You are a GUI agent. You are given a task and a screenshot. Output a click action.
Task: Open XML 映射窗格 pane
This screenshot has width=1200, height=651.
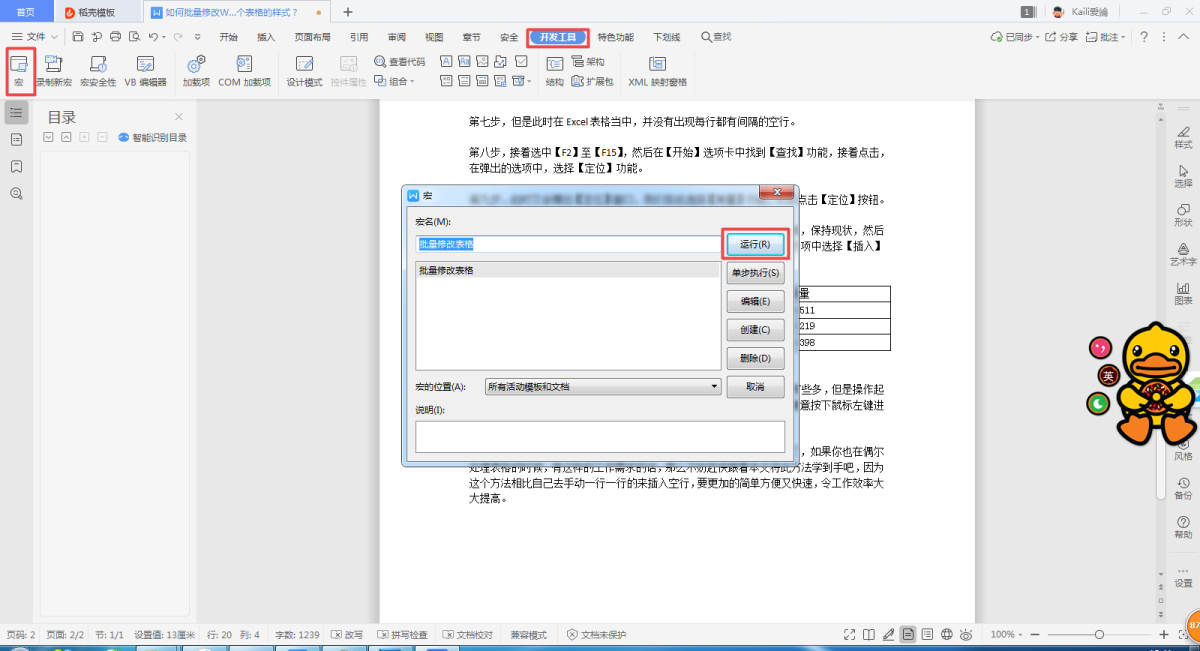[x=657, y=70]
